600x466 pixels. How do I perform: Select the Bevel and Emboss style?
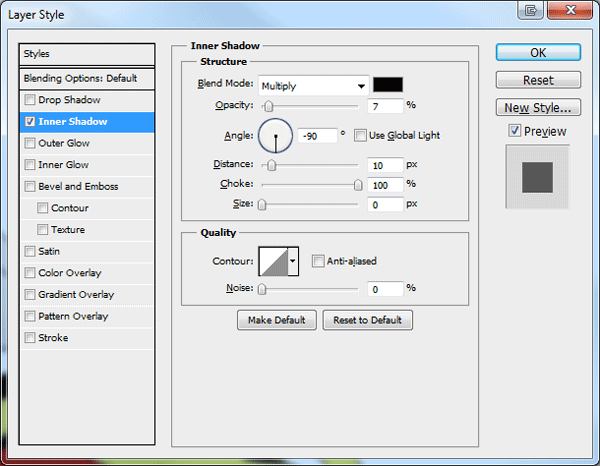[x=87, y=187]
